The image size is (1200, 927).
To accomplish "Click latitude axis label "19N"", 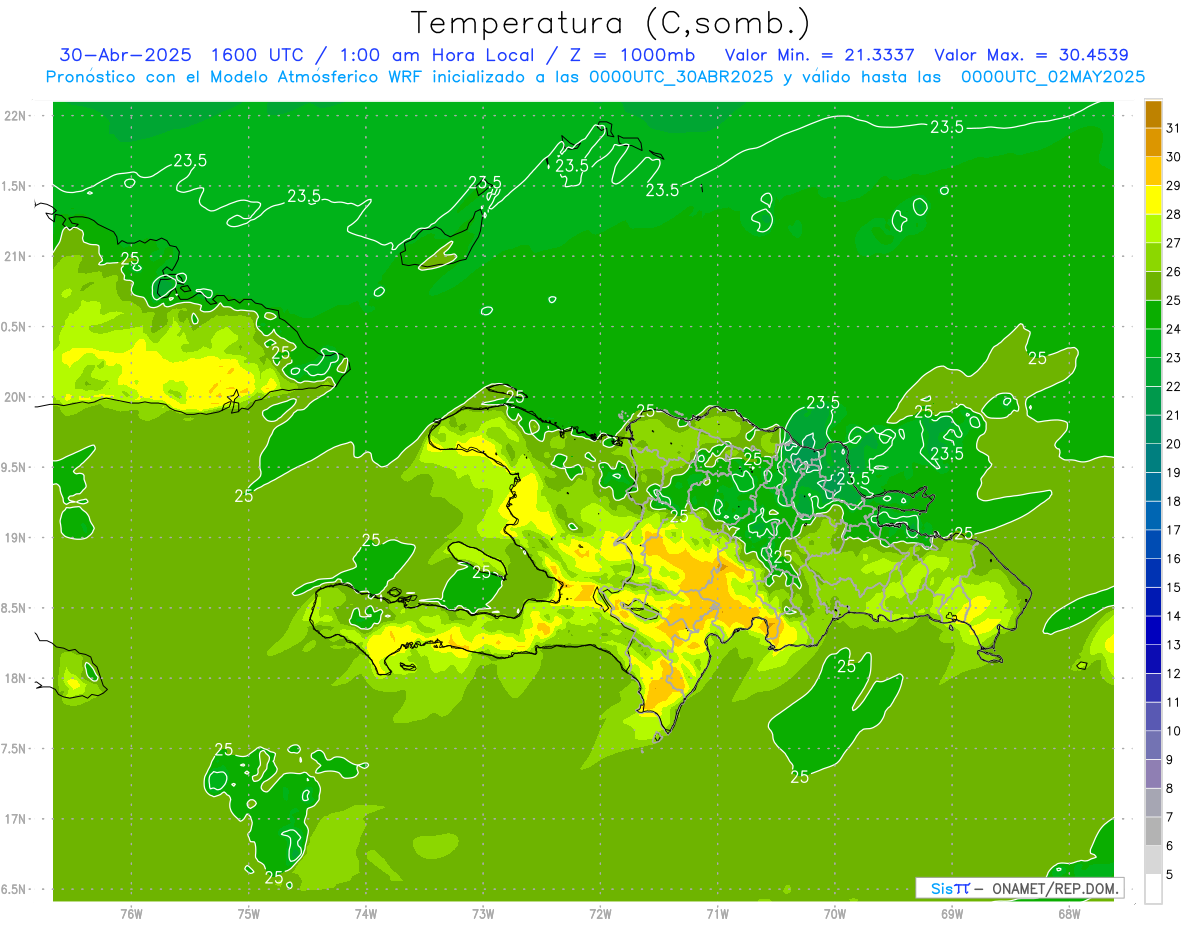I will 15,538.
